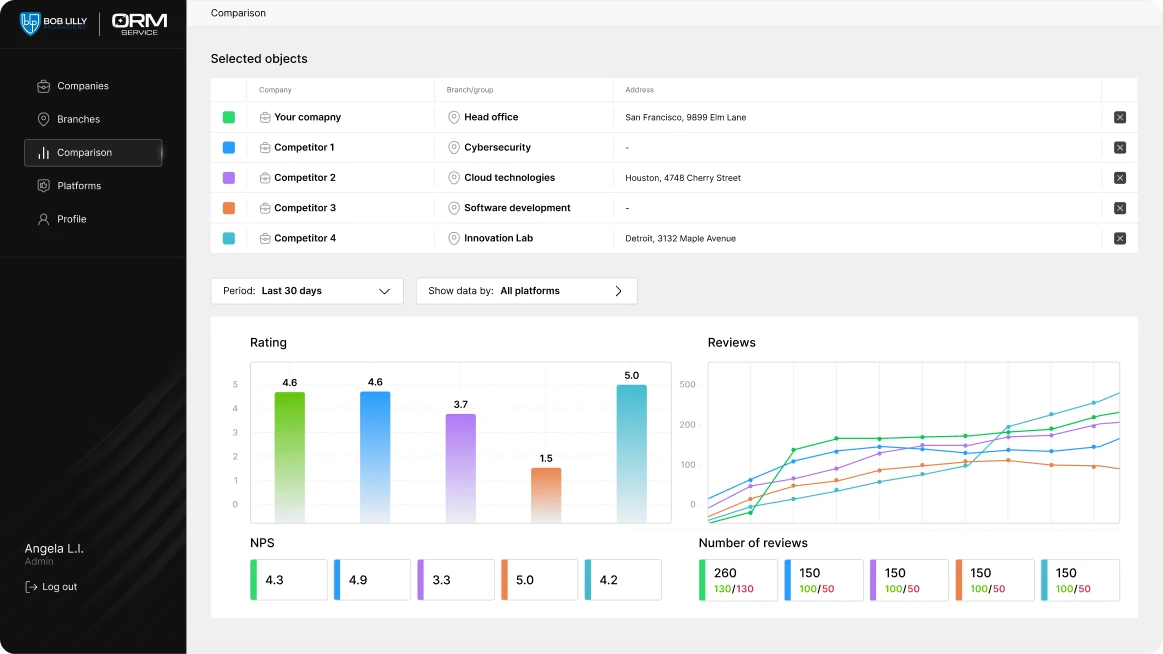This screenshot has height=654, width=1163.
Task: Open Show data by All platforms selector
Action: (527, 291)
